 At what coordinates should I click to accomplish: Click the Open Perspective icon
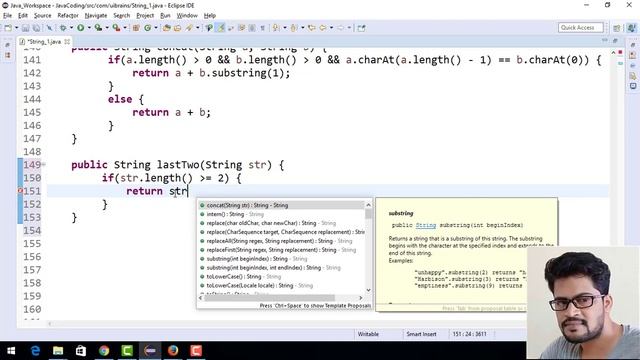coord(617,28)
